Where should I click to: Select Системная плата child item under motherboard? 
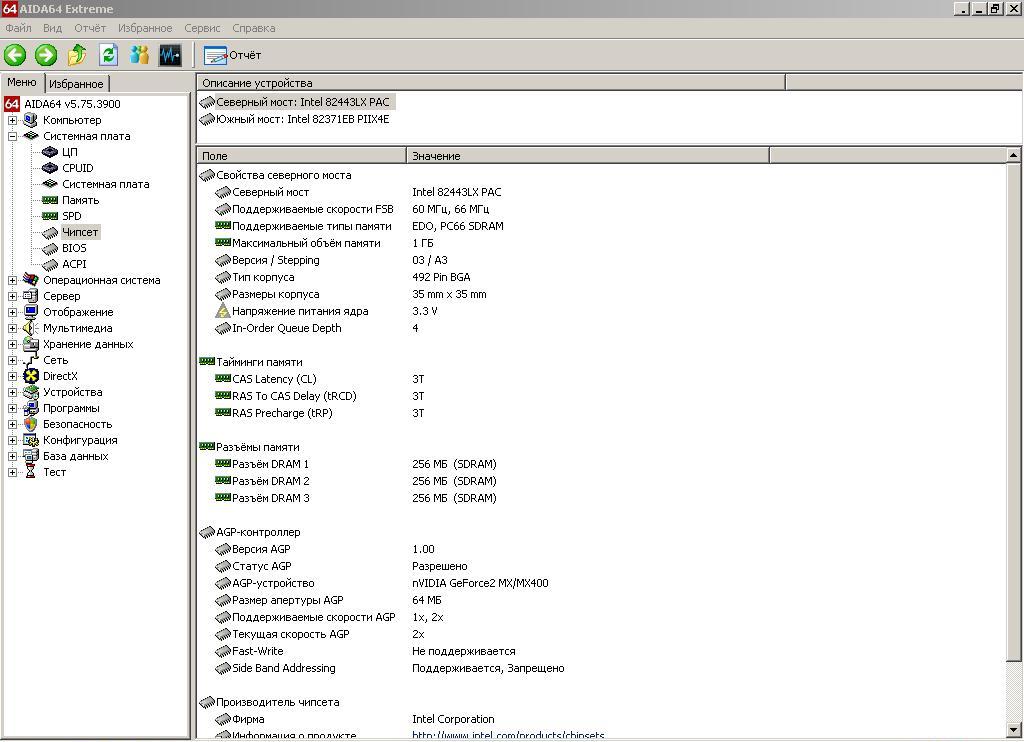pyautogui.click(x=106, y=184)
